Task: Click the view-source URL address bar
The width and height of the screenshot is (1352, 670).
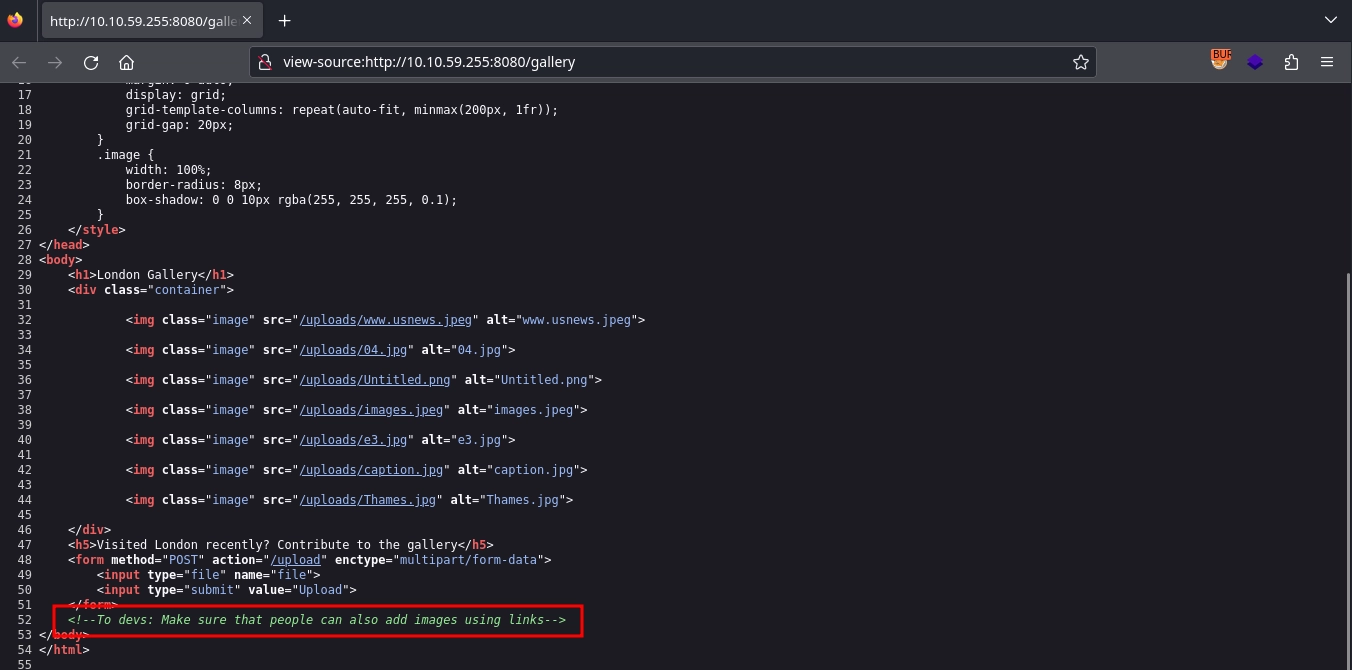Action: pyautogui.click(x=660, y=62)
